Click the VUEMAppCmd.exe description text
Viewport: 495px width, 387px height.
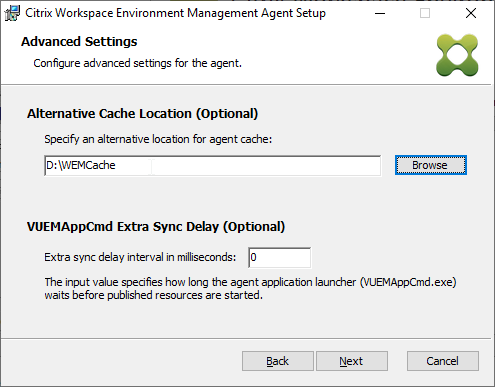(x=250, y=289)
